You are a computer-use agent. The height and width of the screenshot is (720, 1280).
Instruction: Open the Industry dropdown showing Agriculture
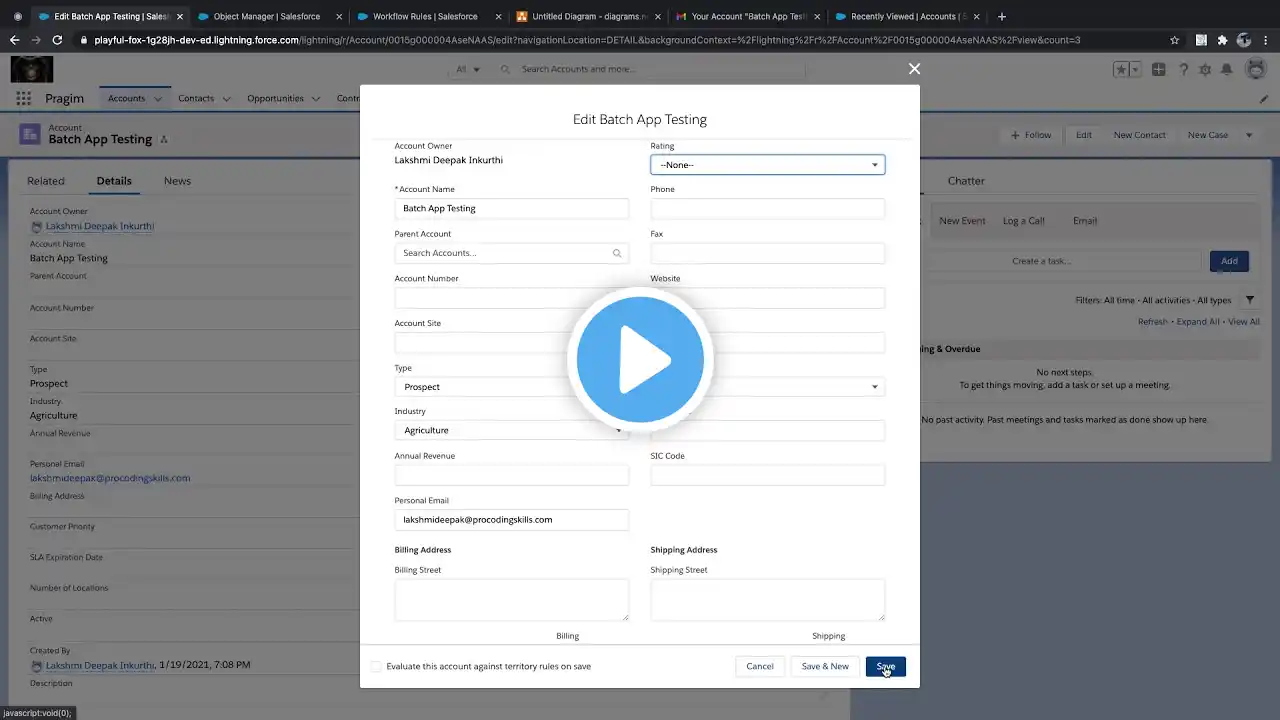[x=512, y=430]
